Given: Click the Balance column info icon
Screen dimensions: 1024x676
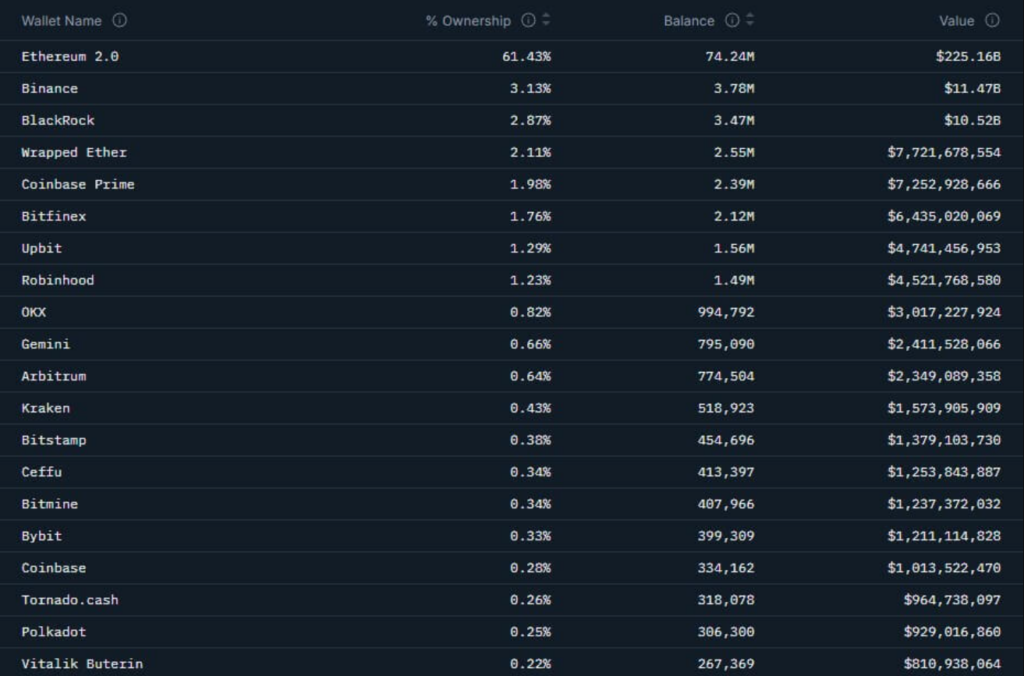Looking at the screenshot, I should 732,20.
